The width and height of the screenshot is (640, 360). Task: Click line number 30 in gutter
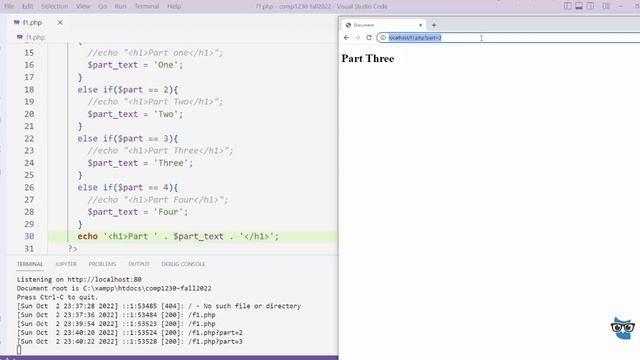click(29, 236)
